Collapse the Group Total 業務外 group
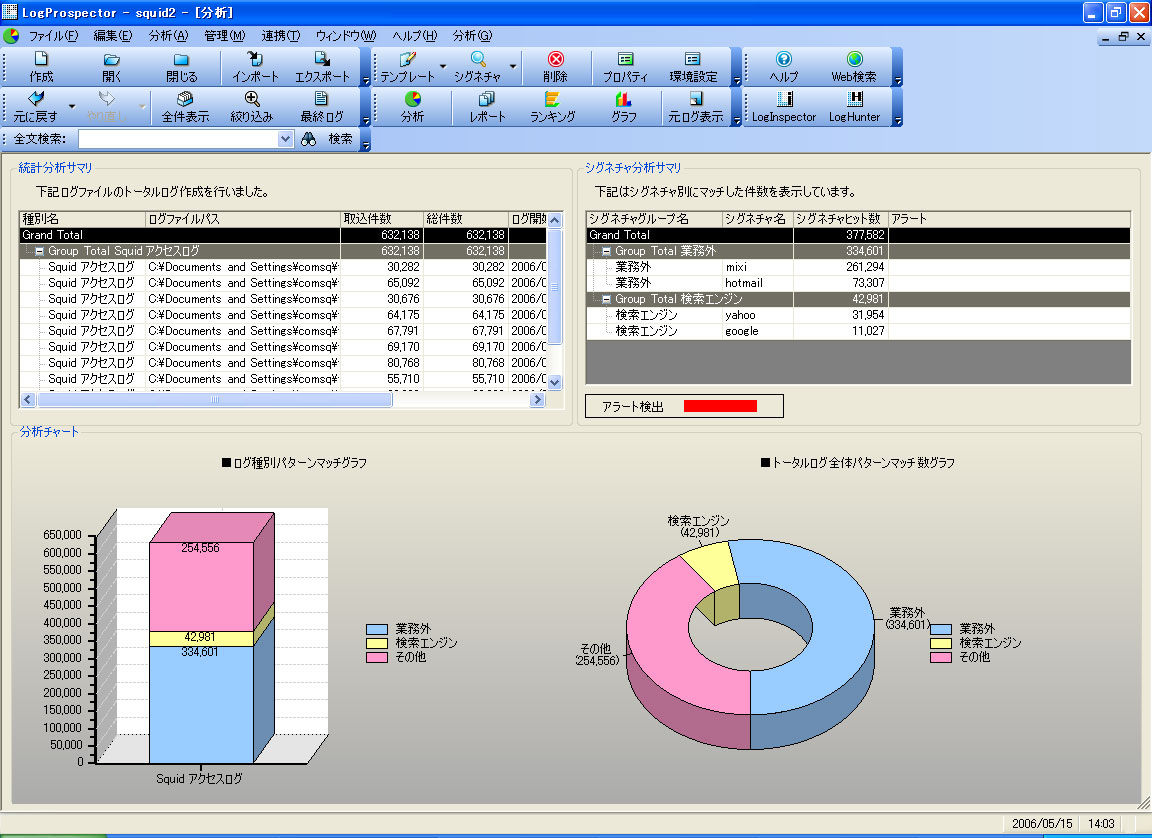The width and height of the screenshot is (1152, 838). pyautogui.click(x=606, y=251)
